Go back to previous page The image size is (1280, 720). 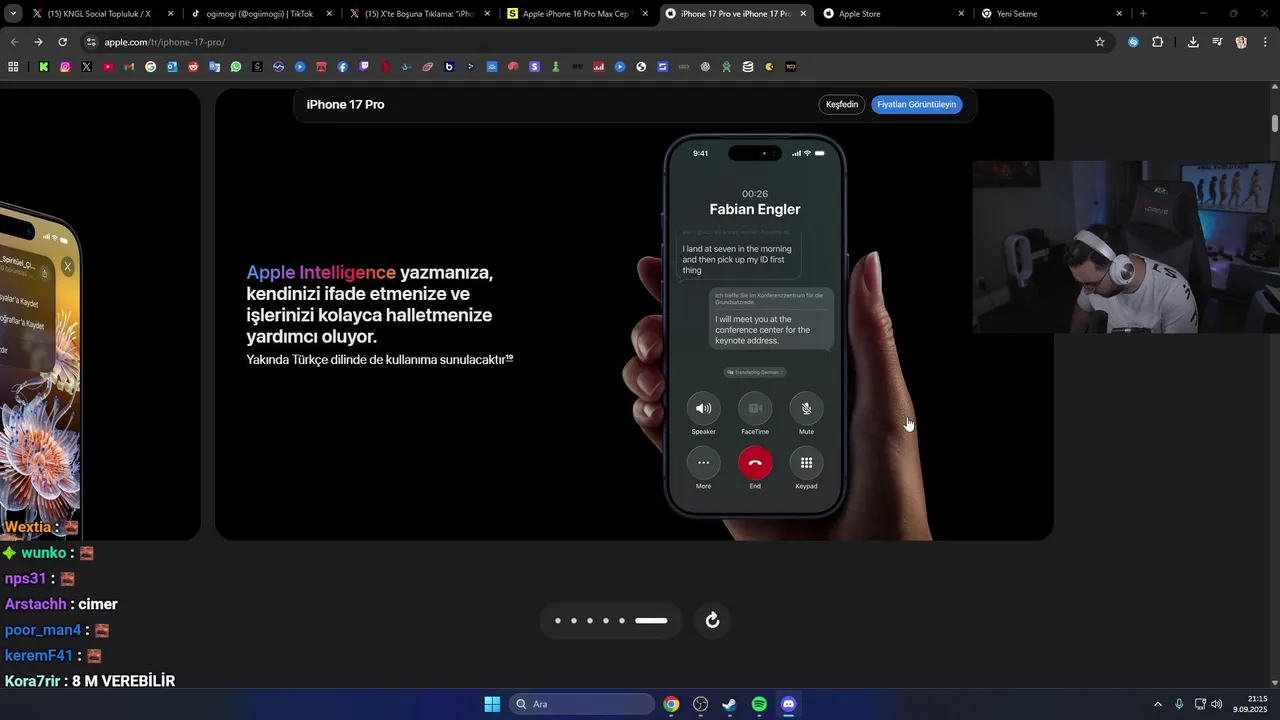point(14,42)
